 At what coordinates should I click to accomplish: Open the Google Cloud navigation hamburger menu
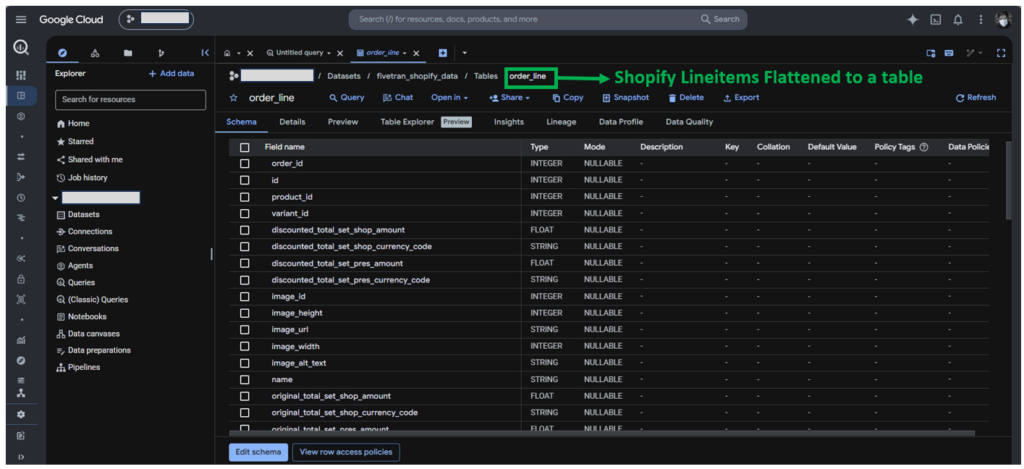21,20
